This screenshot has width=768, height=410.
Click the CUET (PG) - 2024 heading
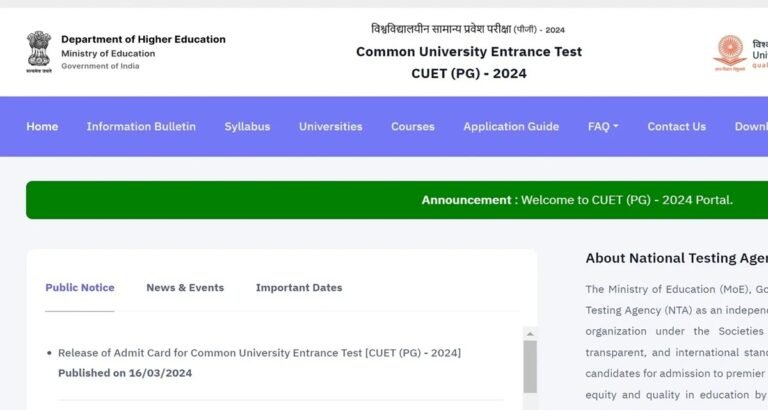pyautogui.click(x=469, y=73)
